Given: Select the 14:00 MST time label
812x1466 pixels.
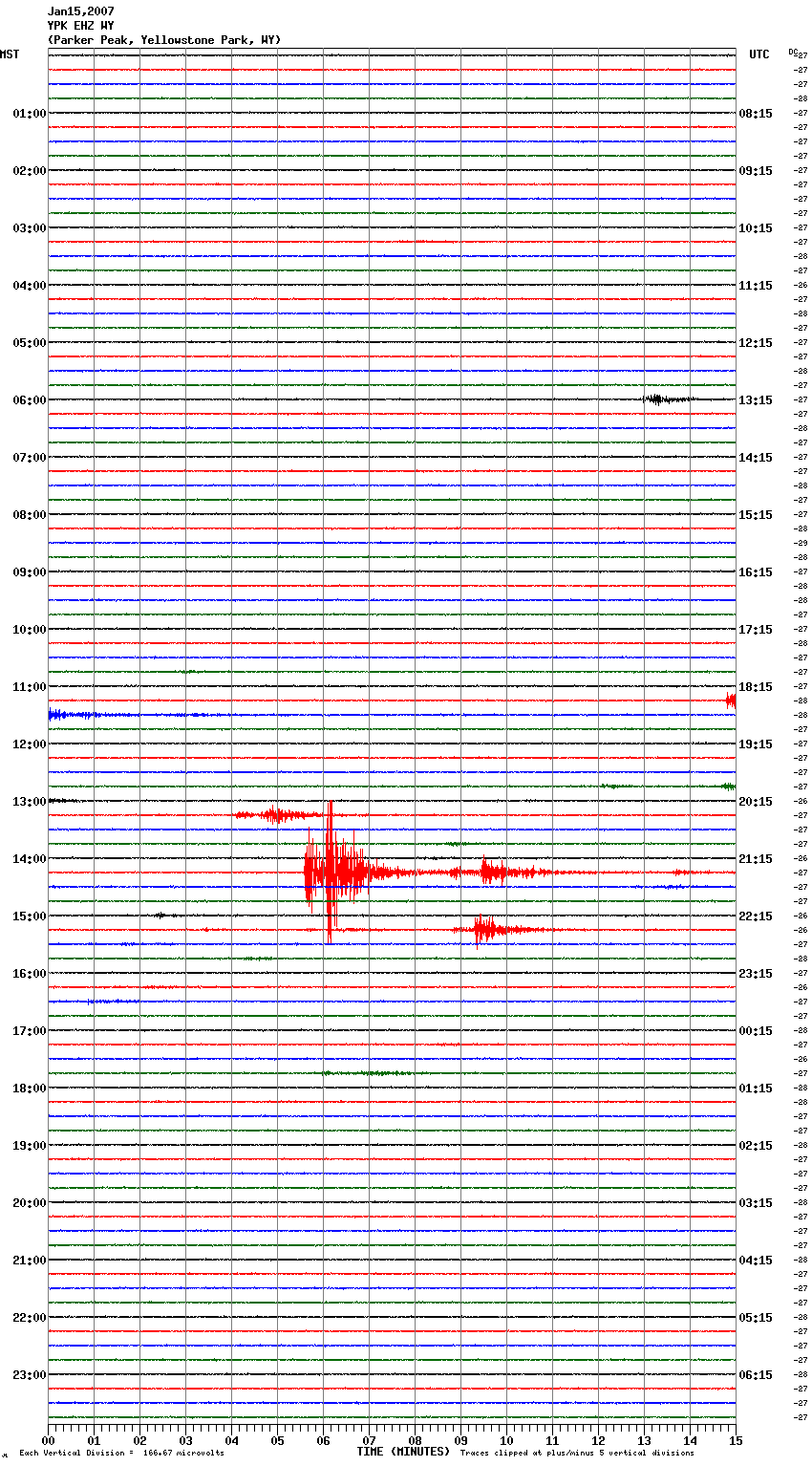Looking at the screenshot, I should [x=30, y=859].
